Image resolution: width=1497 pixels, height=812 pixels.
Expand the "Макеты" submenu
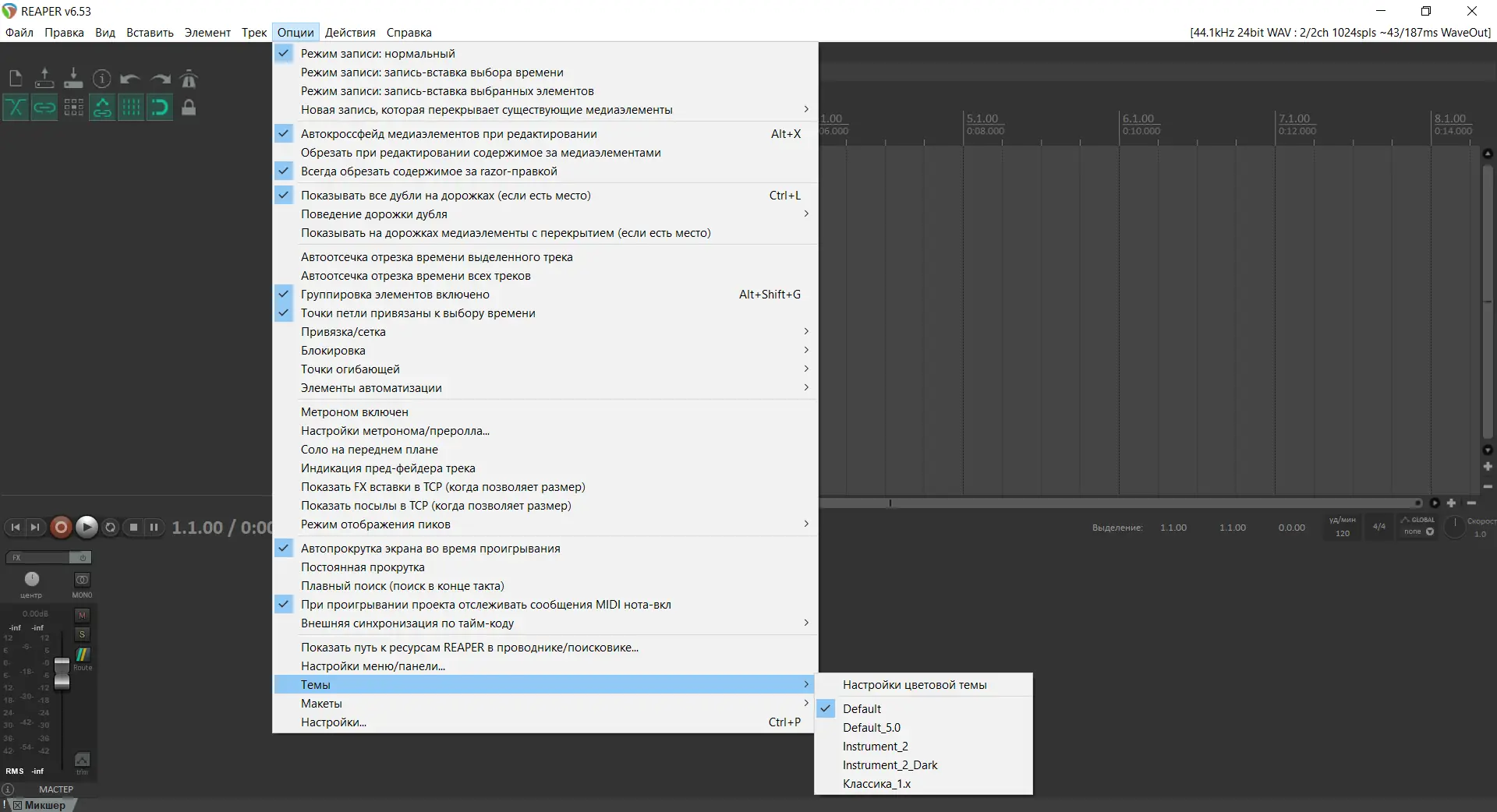tap(545, 704)
